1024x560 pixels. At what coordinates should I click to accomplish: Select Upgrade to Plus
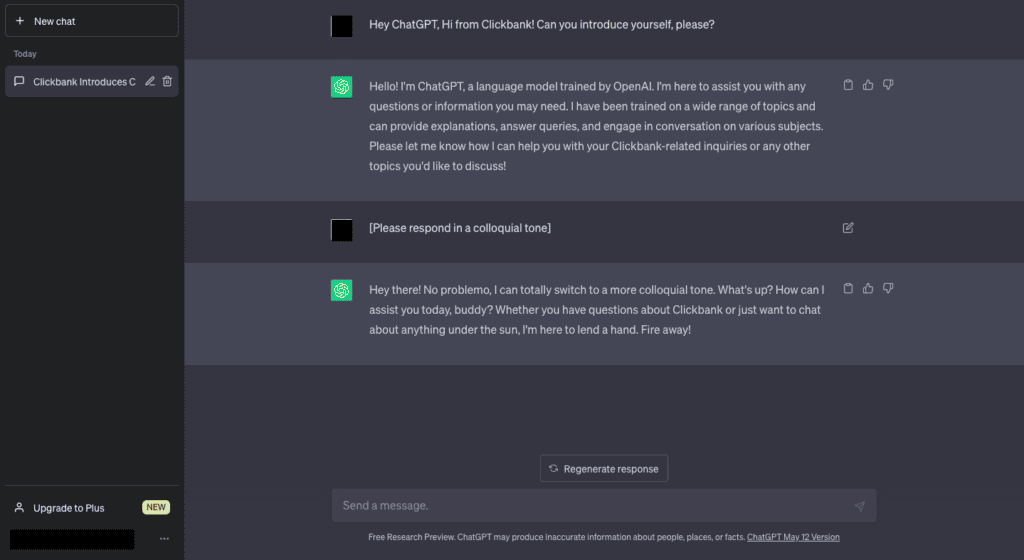pyautogui.click(x=69, y=508)
